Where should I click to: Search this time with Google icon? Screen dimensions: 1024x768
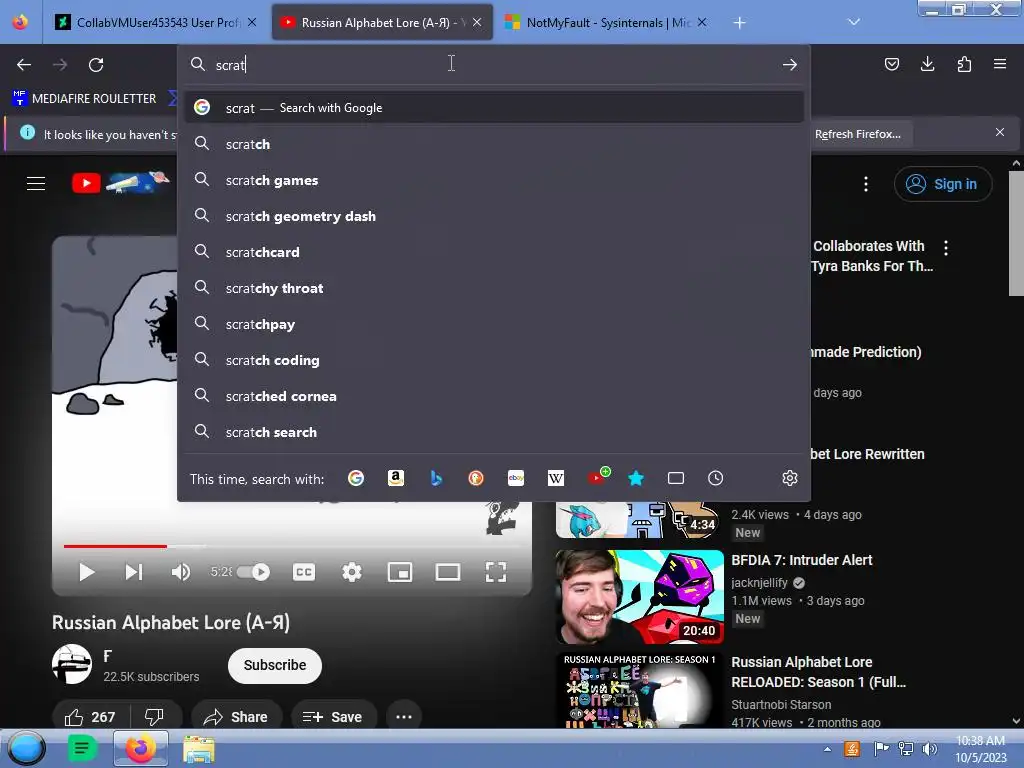[356, 478]
